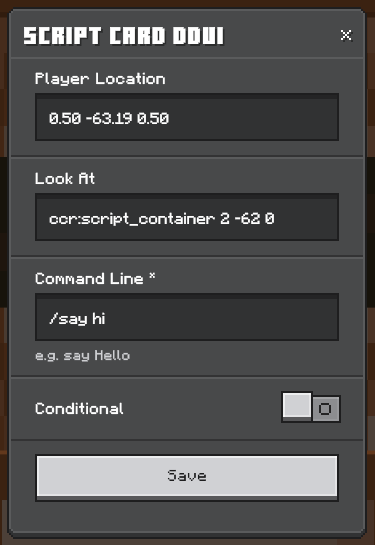
Task: Click the Player Location label
Action: (100, 79)
